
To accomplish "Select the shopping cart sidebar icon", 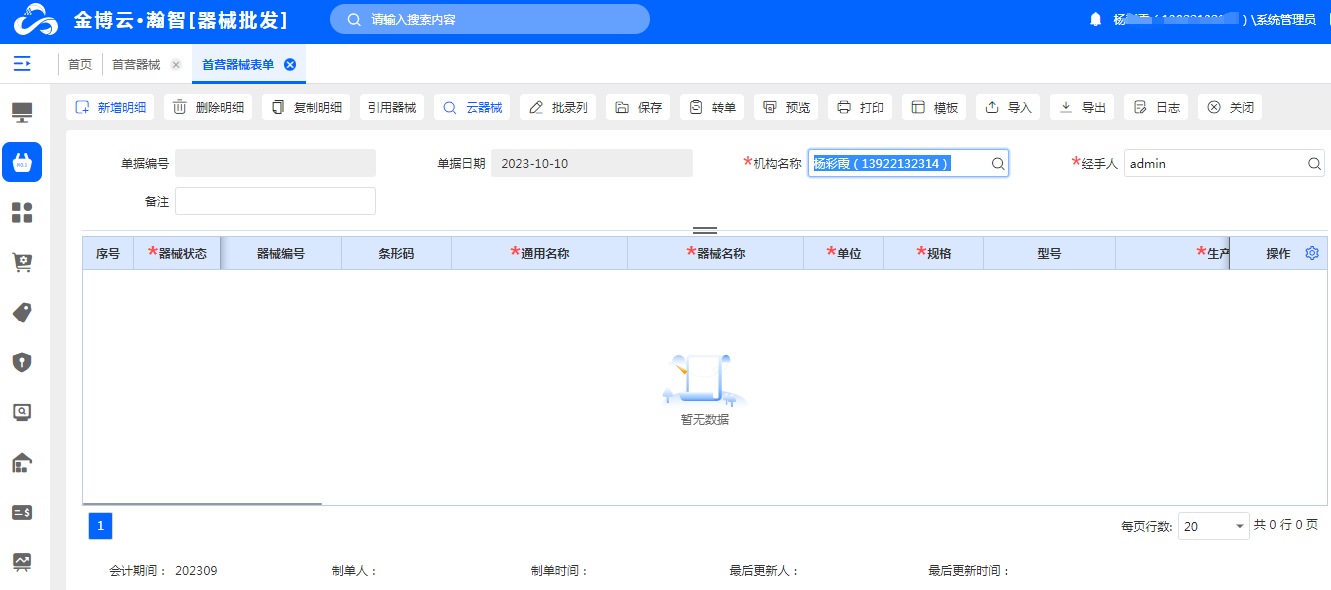I will pos(22,262).
